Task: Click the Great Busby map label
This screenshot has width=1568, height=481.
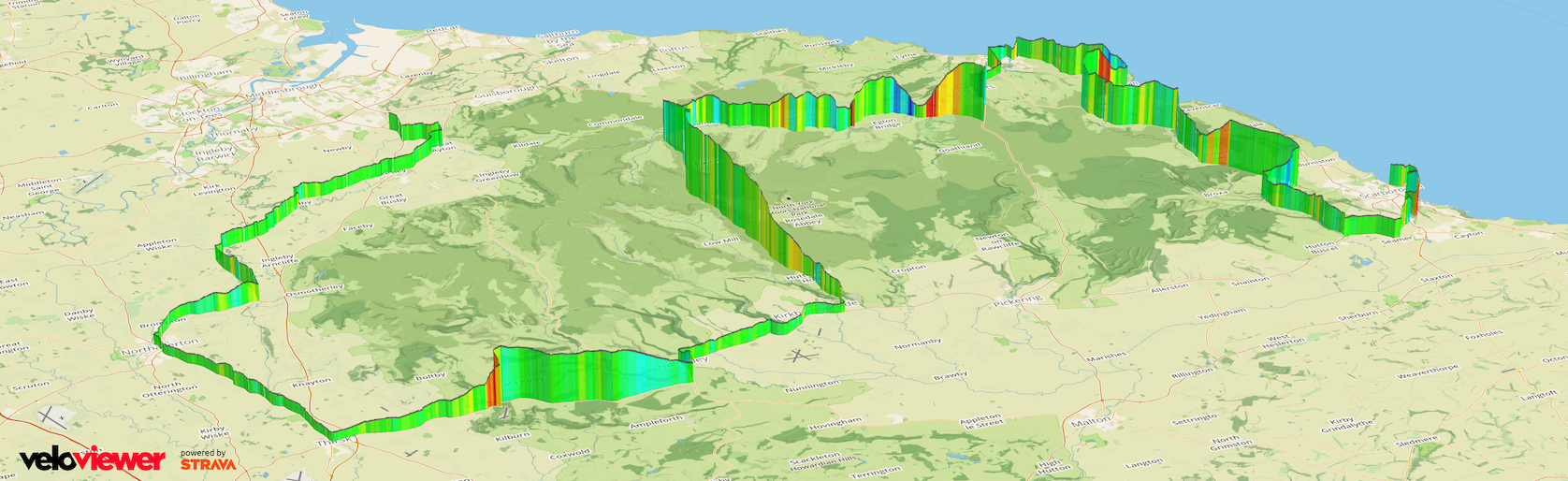Action: tap(393, 198)
